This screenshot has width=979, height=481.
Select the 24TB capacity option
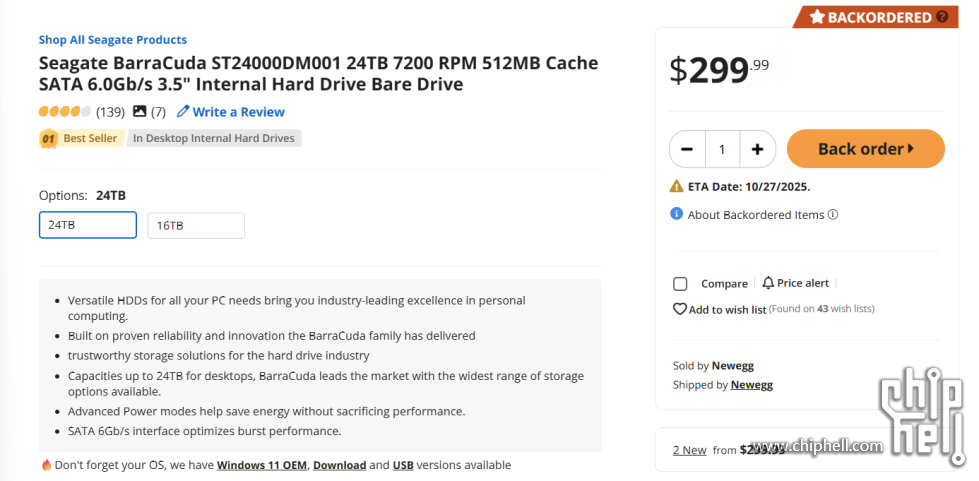click(88, 225)
